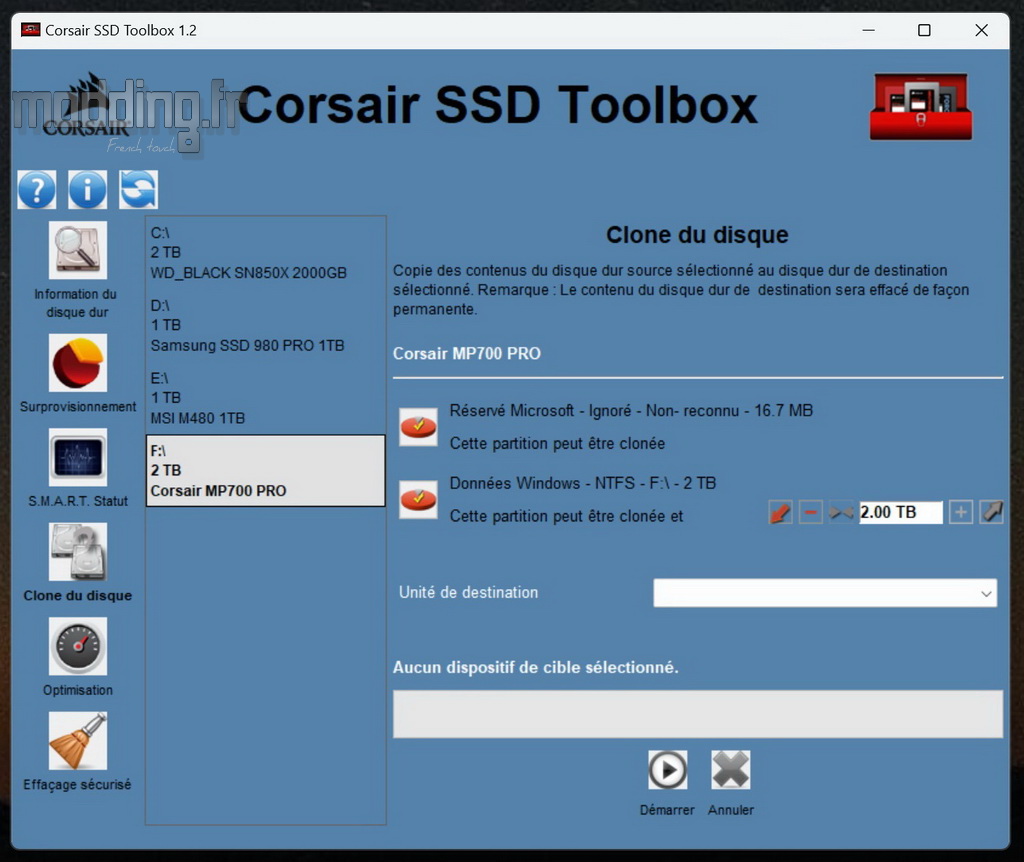
Task: Select the C:\ WD_BLACK SN850X 2000GB drive
Action: (x=266, y=253)
